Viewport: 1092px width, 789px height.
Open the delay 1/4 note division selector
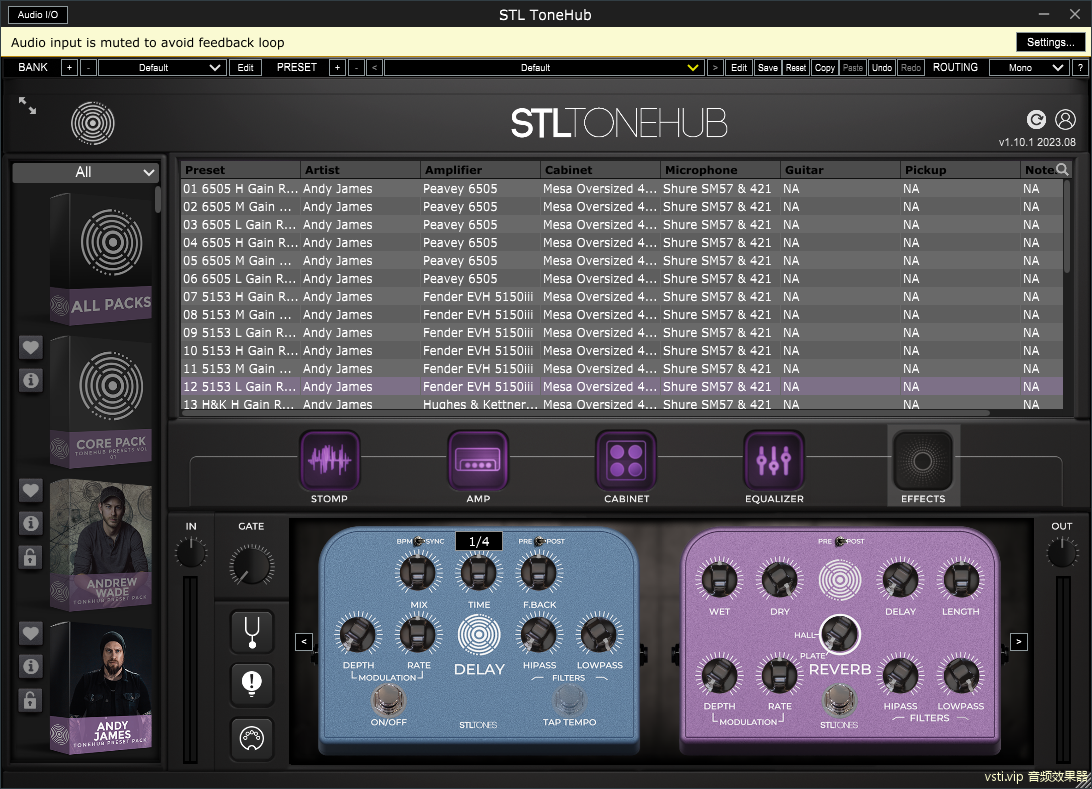pos(478,541)
